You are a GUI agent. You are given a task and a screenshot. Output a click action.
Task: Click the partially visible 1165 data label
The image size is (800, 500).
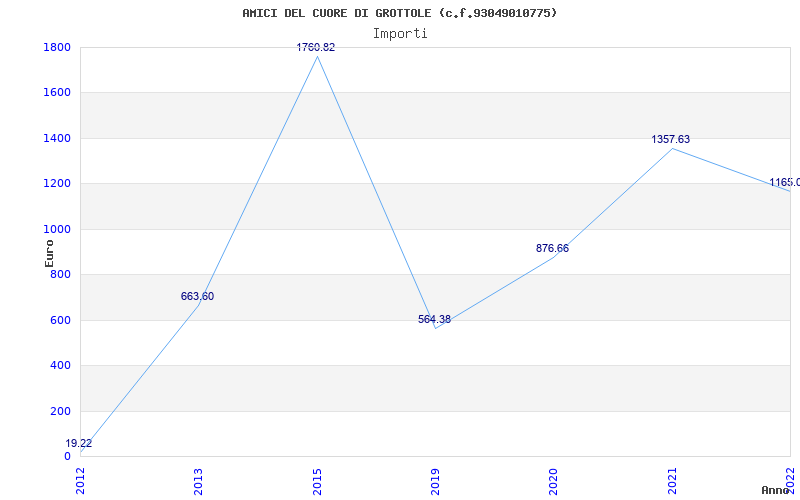pyautogui.click(x=784, y=182)
